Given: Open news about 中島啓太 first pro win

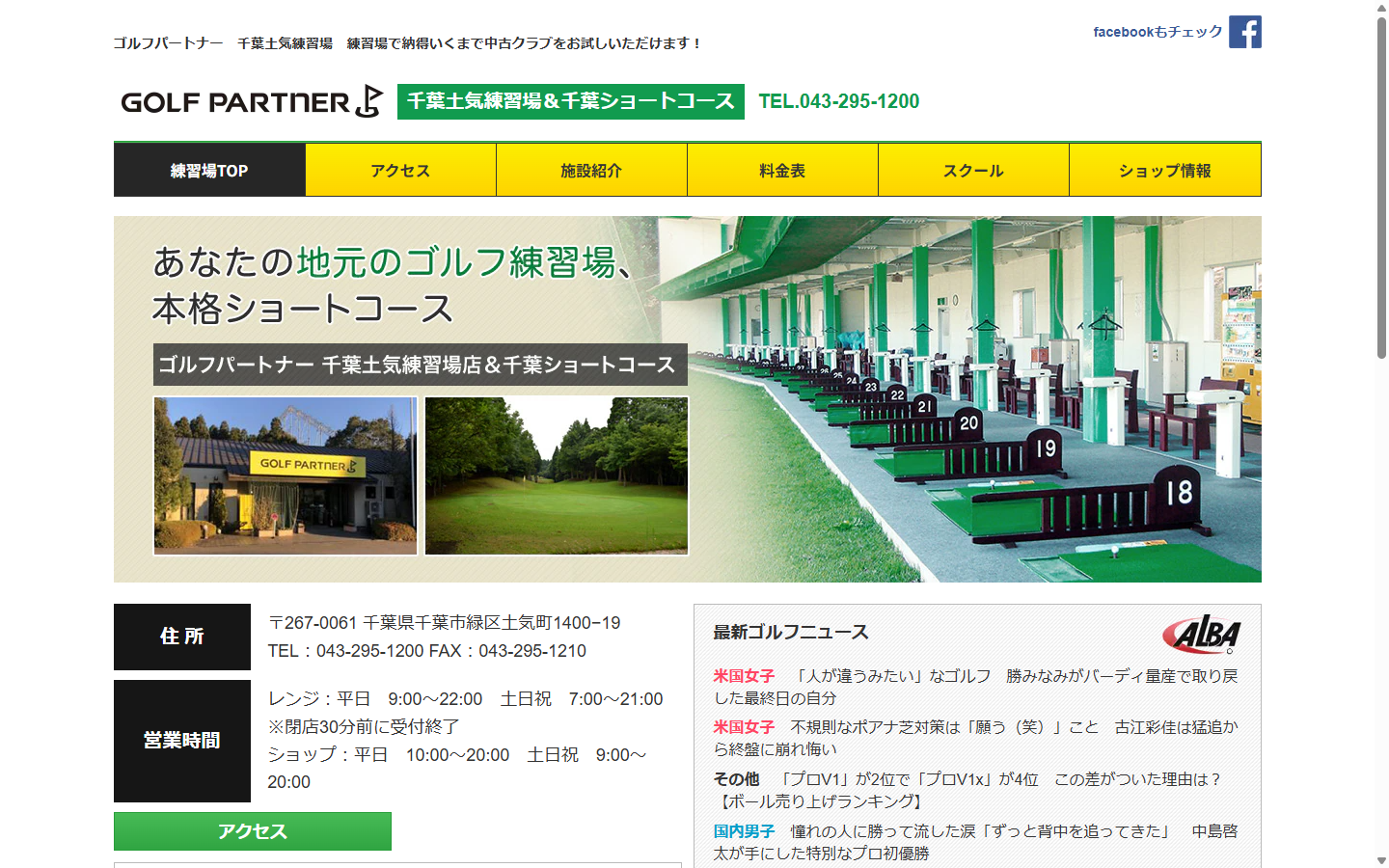Looking at the screenshot, I should point(975,842).
